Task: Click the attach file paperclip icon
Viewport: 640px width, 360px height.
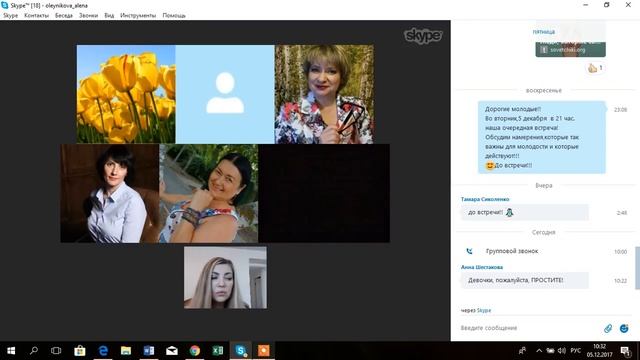Action: point(608,328)
